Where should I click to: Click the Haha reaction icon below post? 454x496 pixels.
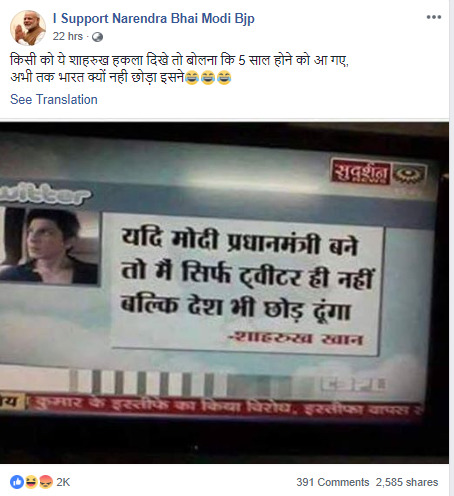[x=31, y=482]
